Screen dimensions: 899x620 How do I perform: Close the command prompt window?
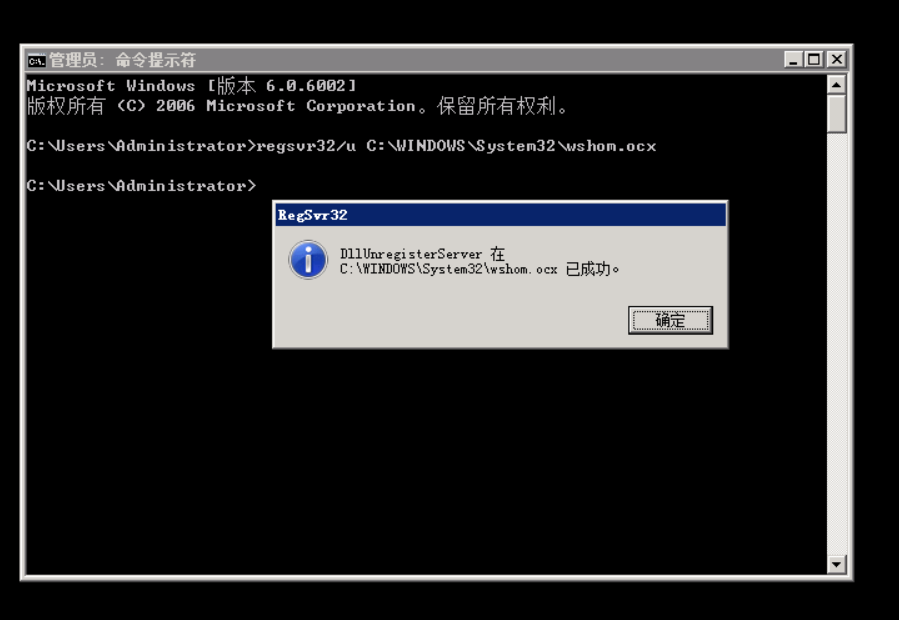coord(837,59)
